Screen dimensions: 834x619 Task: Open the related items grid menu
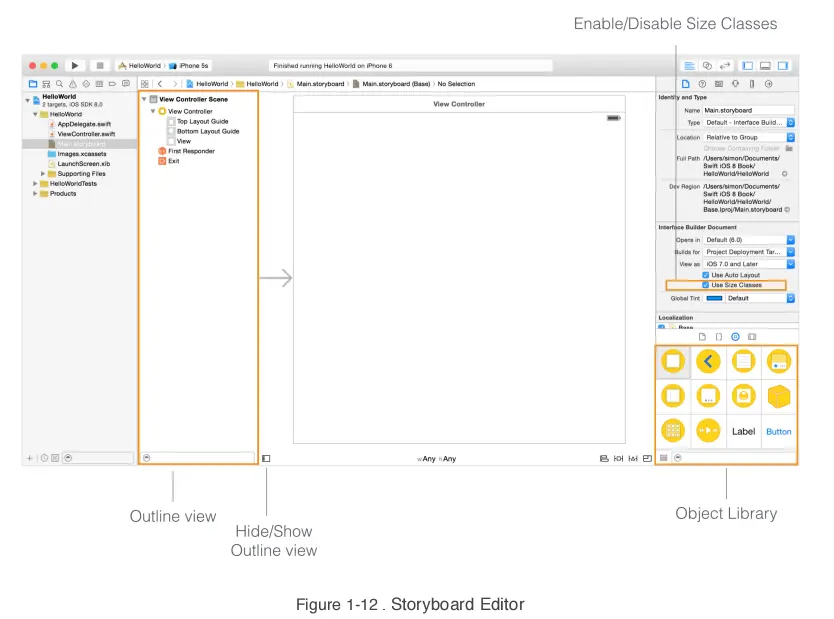(x=145, y=83)
